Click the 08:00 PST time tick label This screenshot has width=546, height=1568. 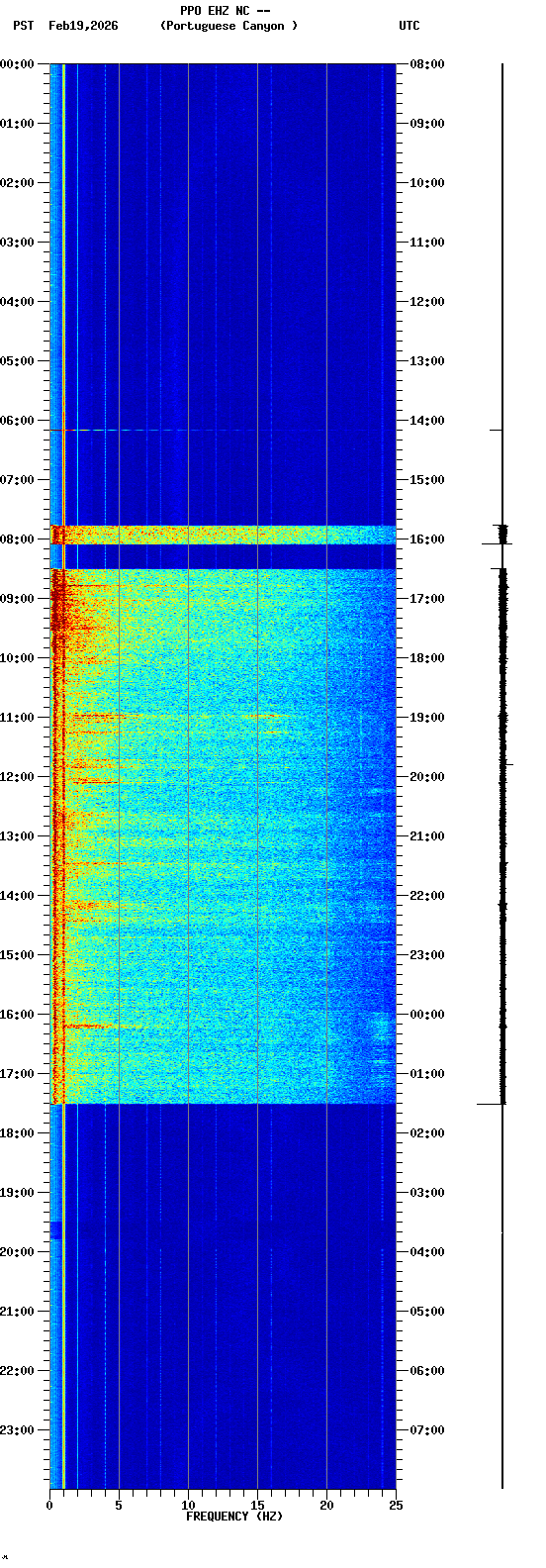[x=17, y=539]
